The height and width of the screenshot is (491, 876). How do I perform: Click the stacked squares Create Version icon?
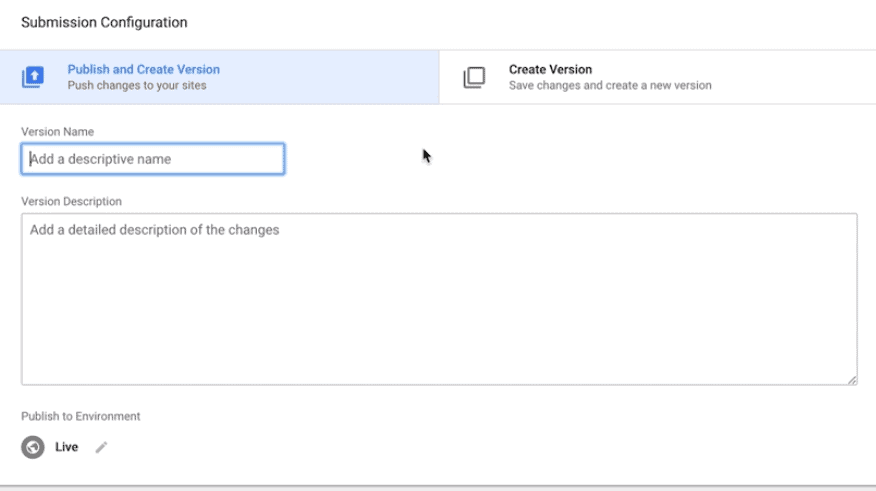coord(474,77)
